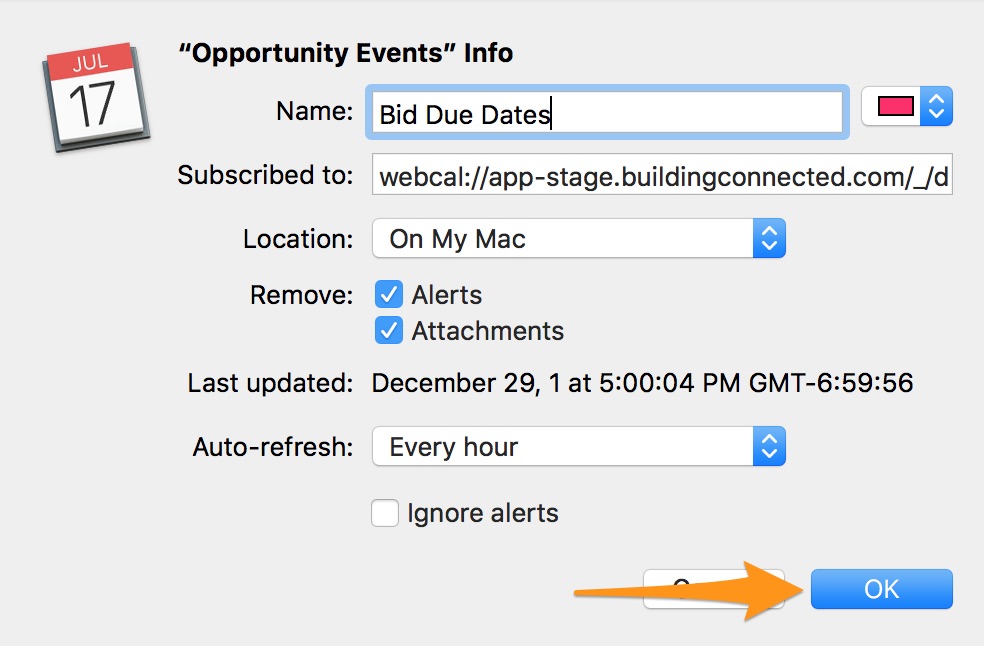Click the Subscribed to: label
The image size is (984, 646).
pos(265,176)
